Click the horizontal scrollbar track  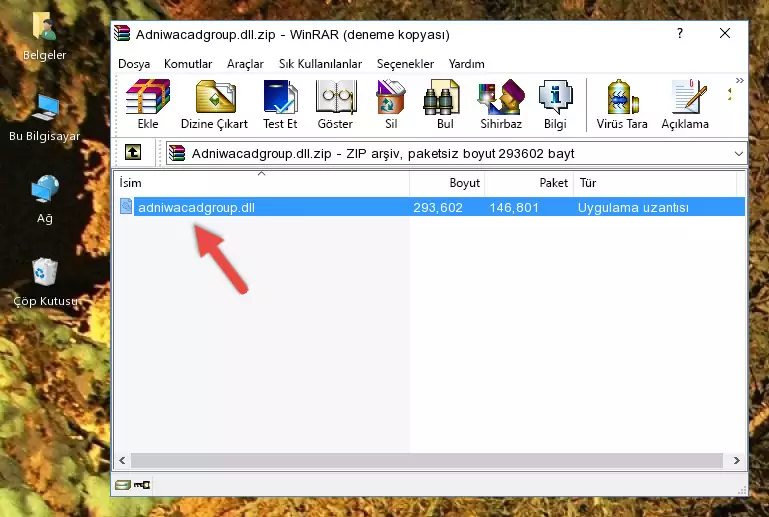point(426,461)
